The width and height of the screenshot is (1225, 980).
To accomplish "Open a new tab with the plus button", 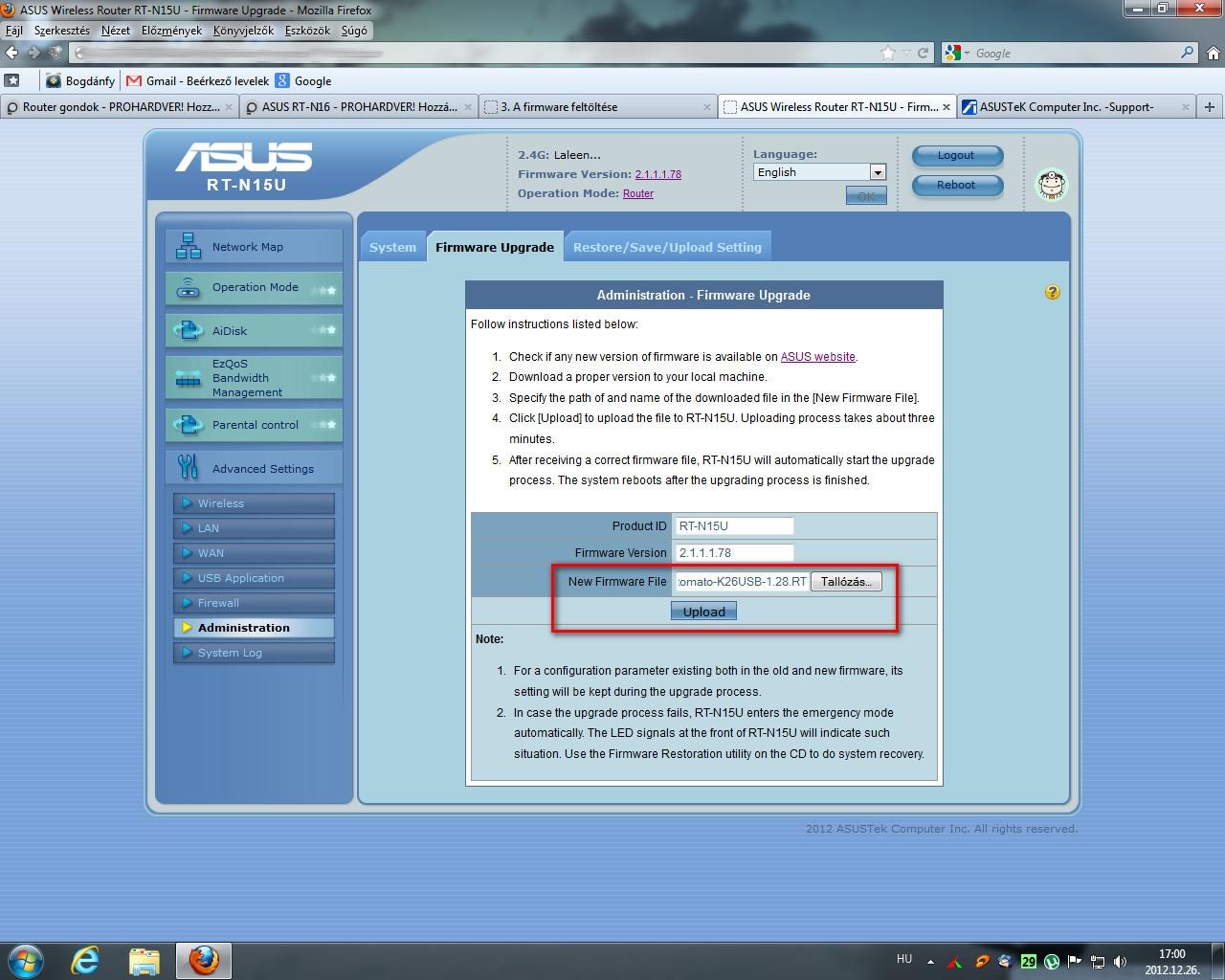I will [1210, 107].
